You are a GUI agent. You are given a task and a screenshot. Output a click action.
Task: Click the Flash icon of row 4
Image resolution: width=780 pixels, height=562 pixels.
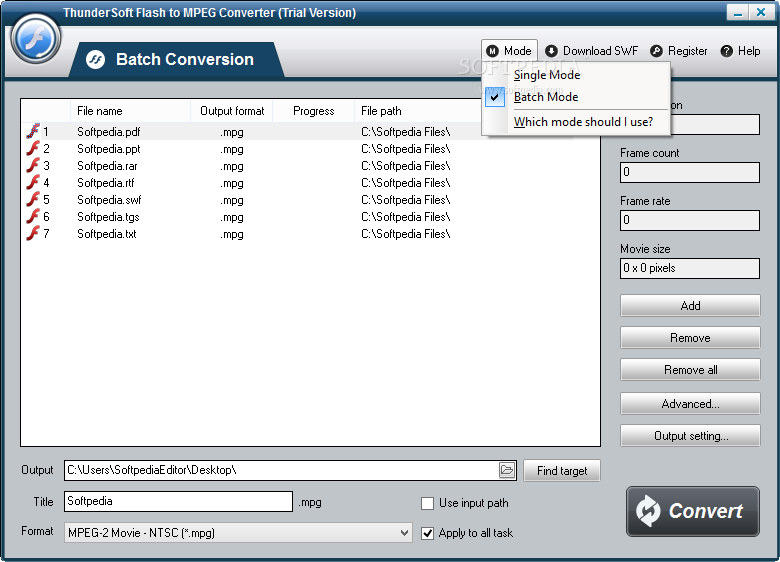pos(33,183)
